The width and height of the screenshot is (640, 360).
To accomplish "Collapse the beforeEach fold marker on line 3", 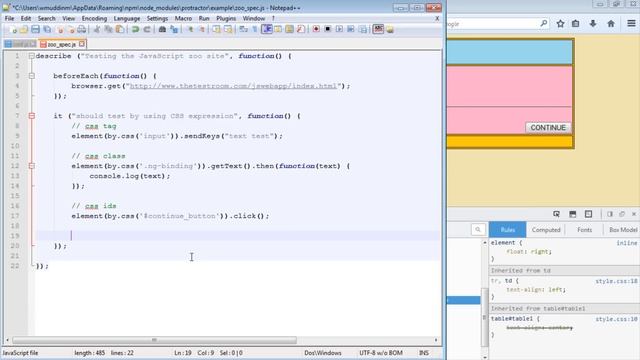I will (x=31, y=76).
